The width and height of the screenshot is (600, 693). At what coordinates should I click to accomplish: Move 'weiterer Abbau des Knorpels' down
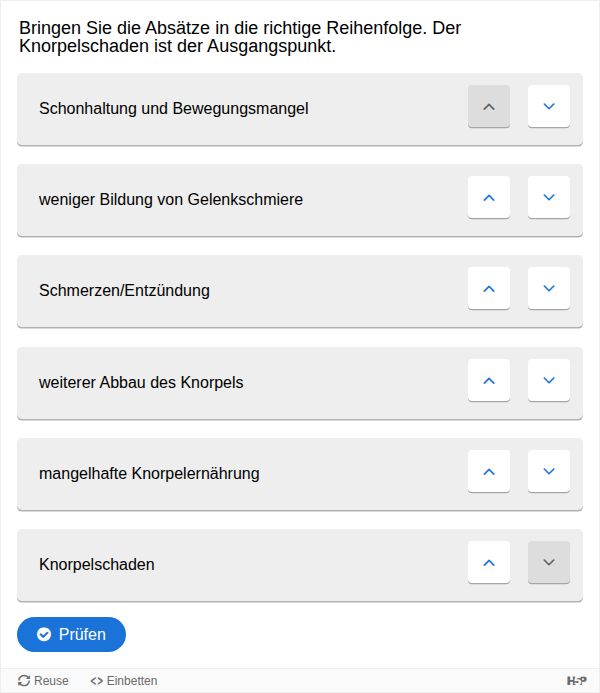point(548,380)
